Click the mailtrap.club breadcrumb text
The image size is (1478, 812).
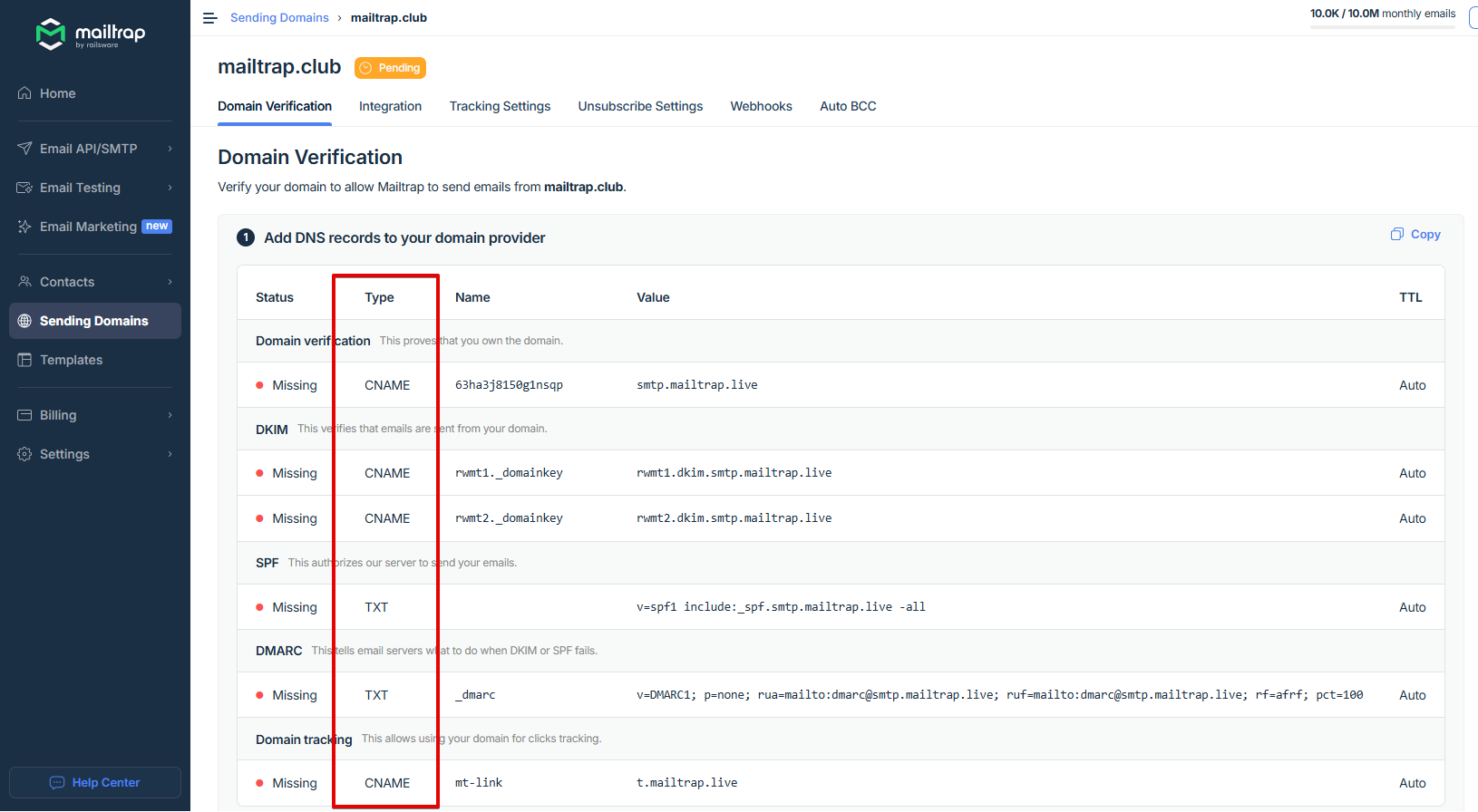(389, 18)
